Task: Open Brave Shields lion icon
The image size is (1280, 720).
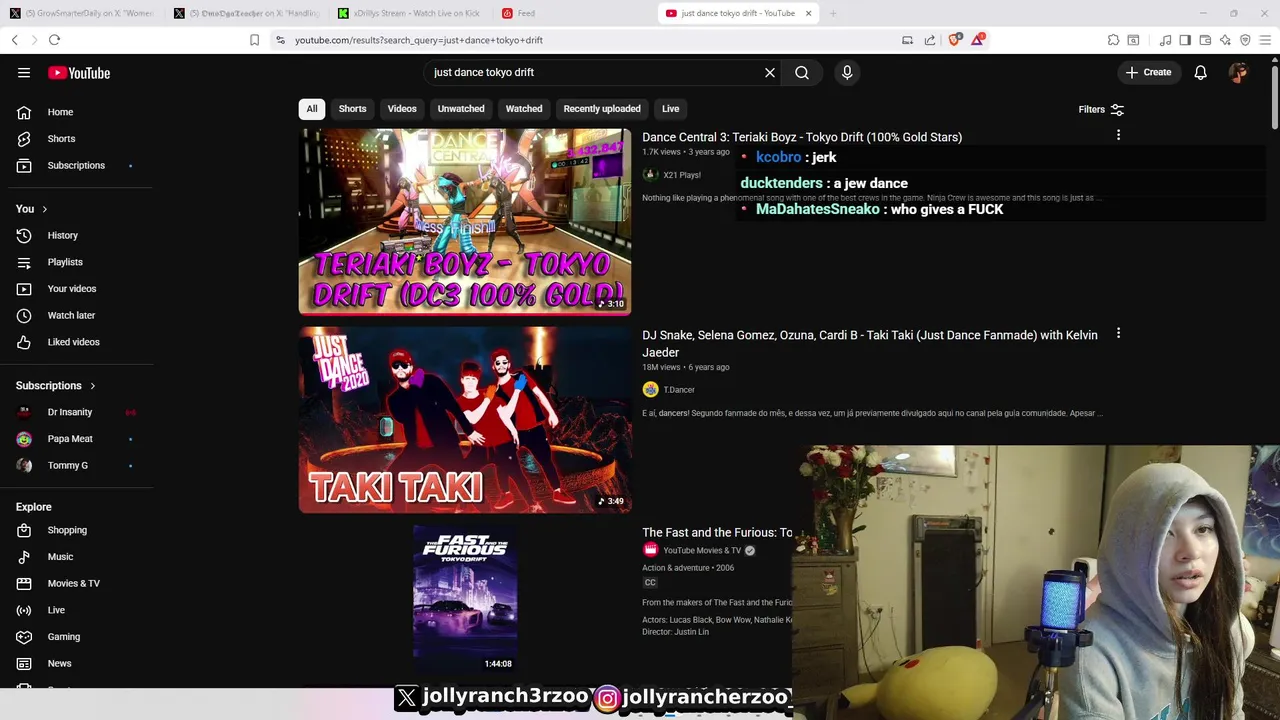Action: (x=955, y=40)
